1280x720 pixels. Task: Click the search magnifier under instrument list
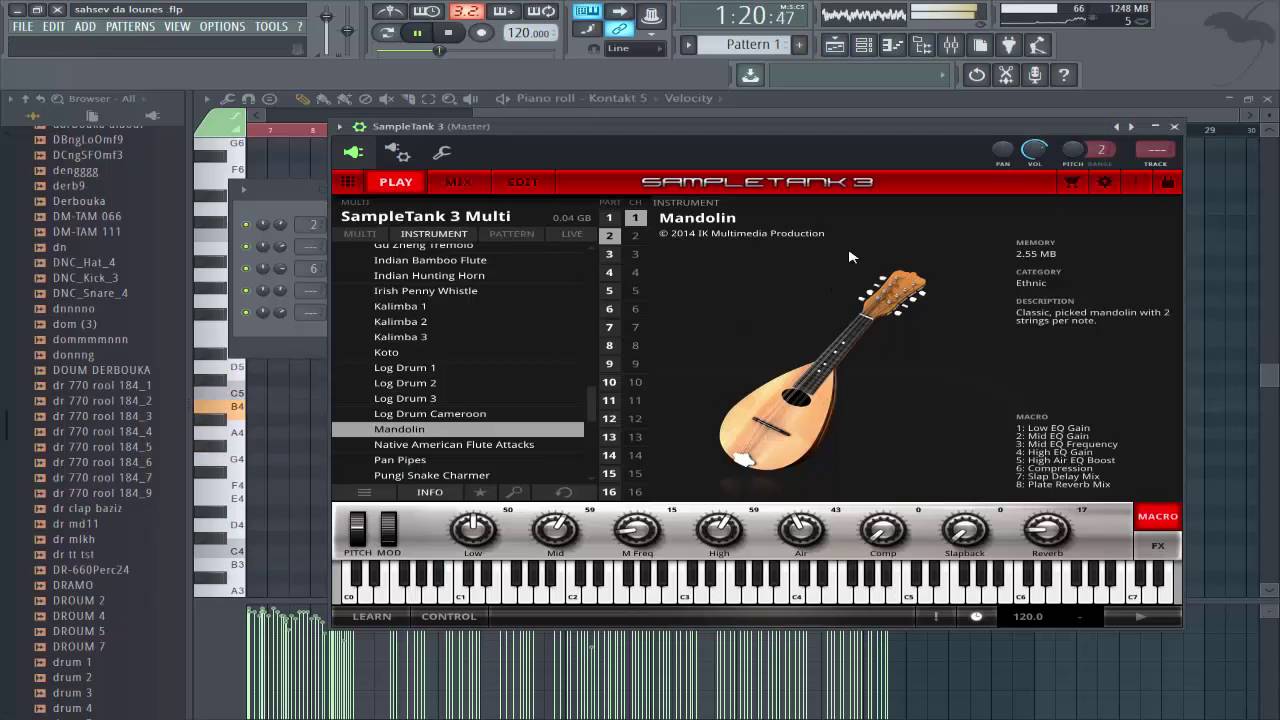(x=514, y=492)
